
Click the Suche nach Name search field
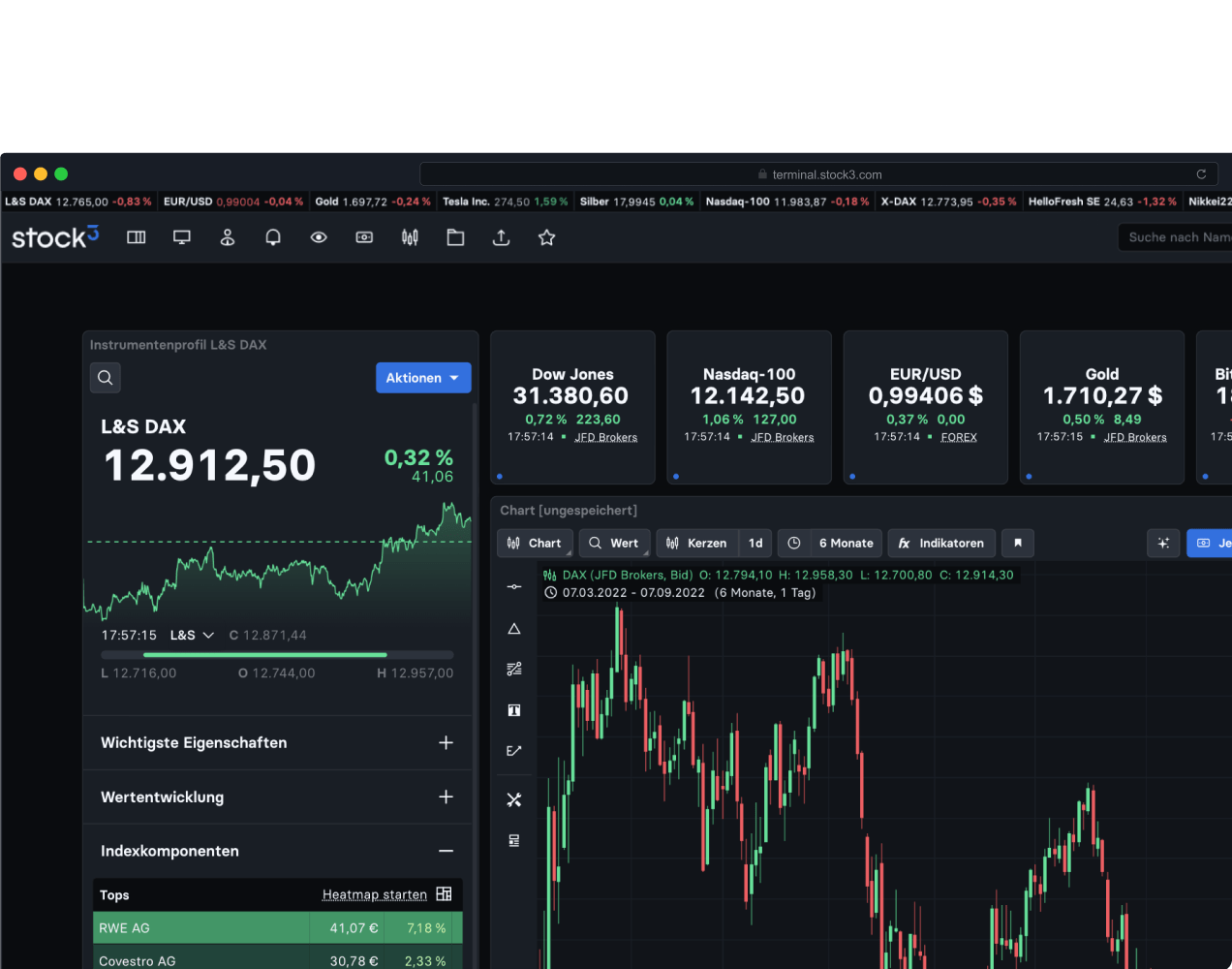pos(1176,237)
